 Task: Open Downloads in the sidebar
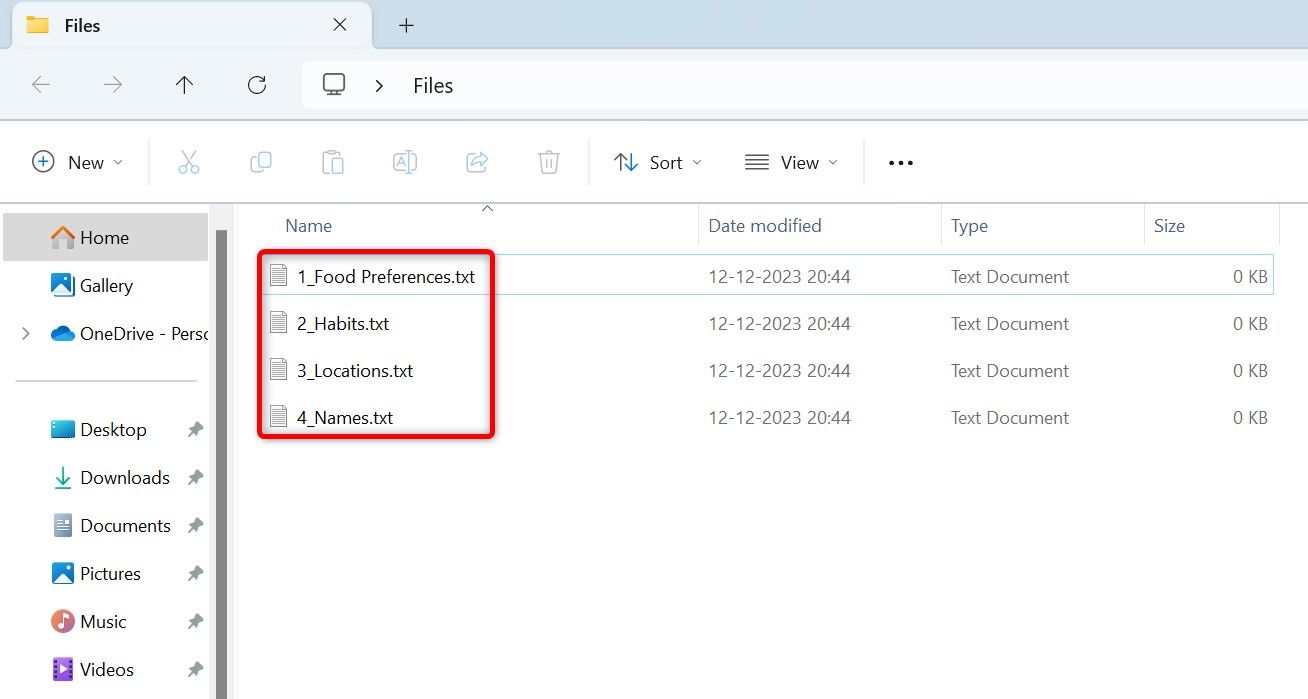click(124, 478)
